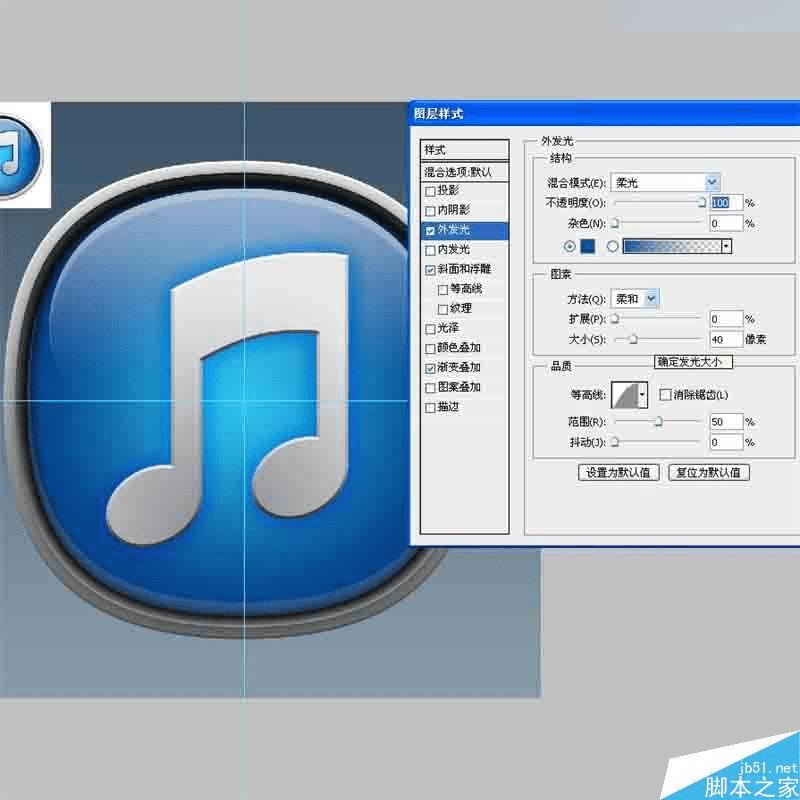
Task: Enable the 纹理 (Texture) option
Action: tap(443, 308)
